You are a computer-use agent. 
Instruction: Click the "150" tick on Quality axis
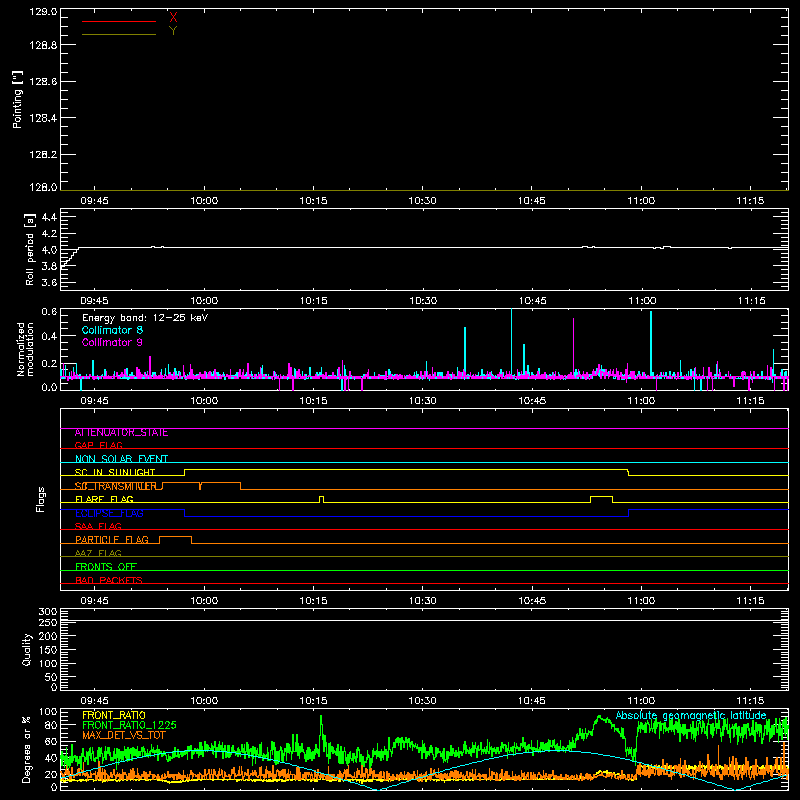pos(48,650)
